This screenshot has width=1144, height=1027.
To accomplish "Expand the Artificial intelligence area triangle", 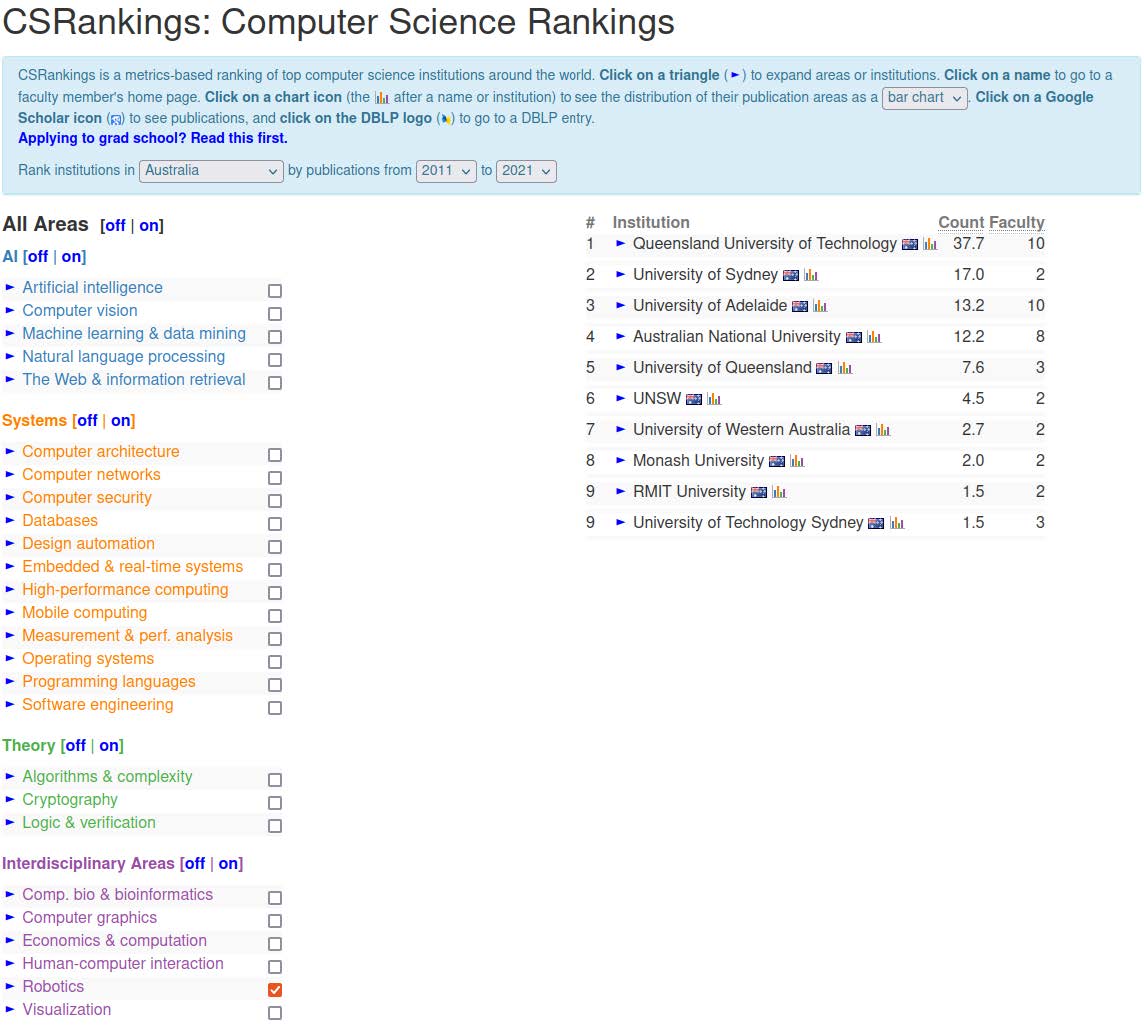I will (9, 287).
